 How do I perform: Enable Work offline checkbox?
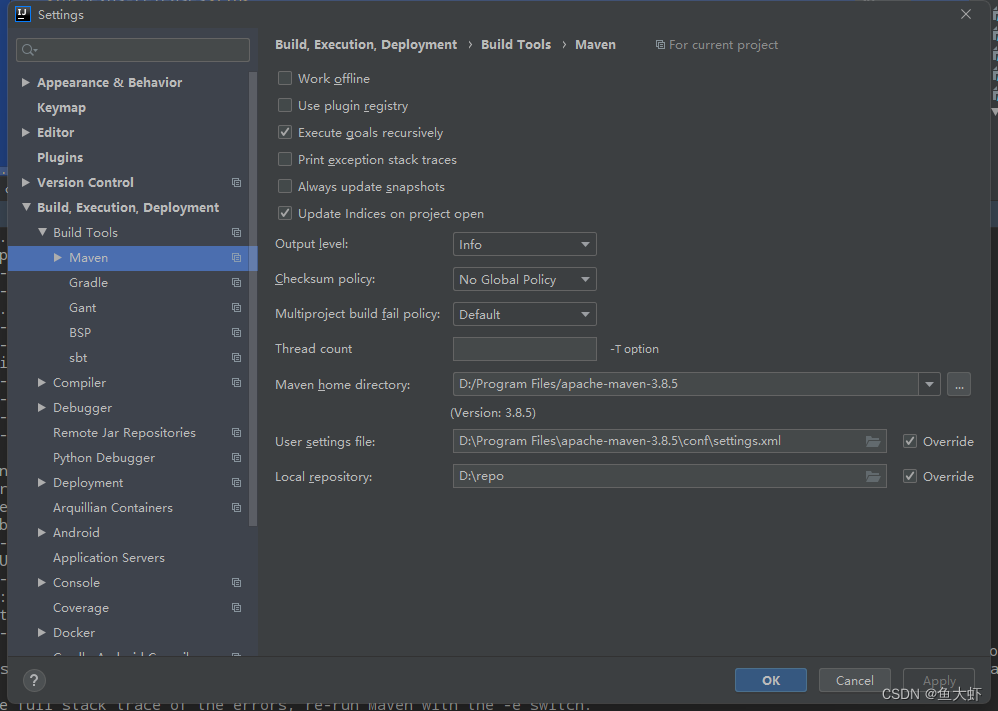tap(285, 78)
